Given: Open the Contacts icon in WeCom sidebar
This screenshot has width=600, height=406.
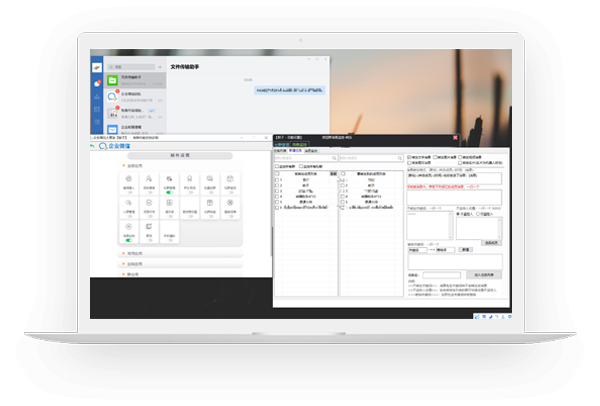Looking at the screenshot, I should (97, 96).
